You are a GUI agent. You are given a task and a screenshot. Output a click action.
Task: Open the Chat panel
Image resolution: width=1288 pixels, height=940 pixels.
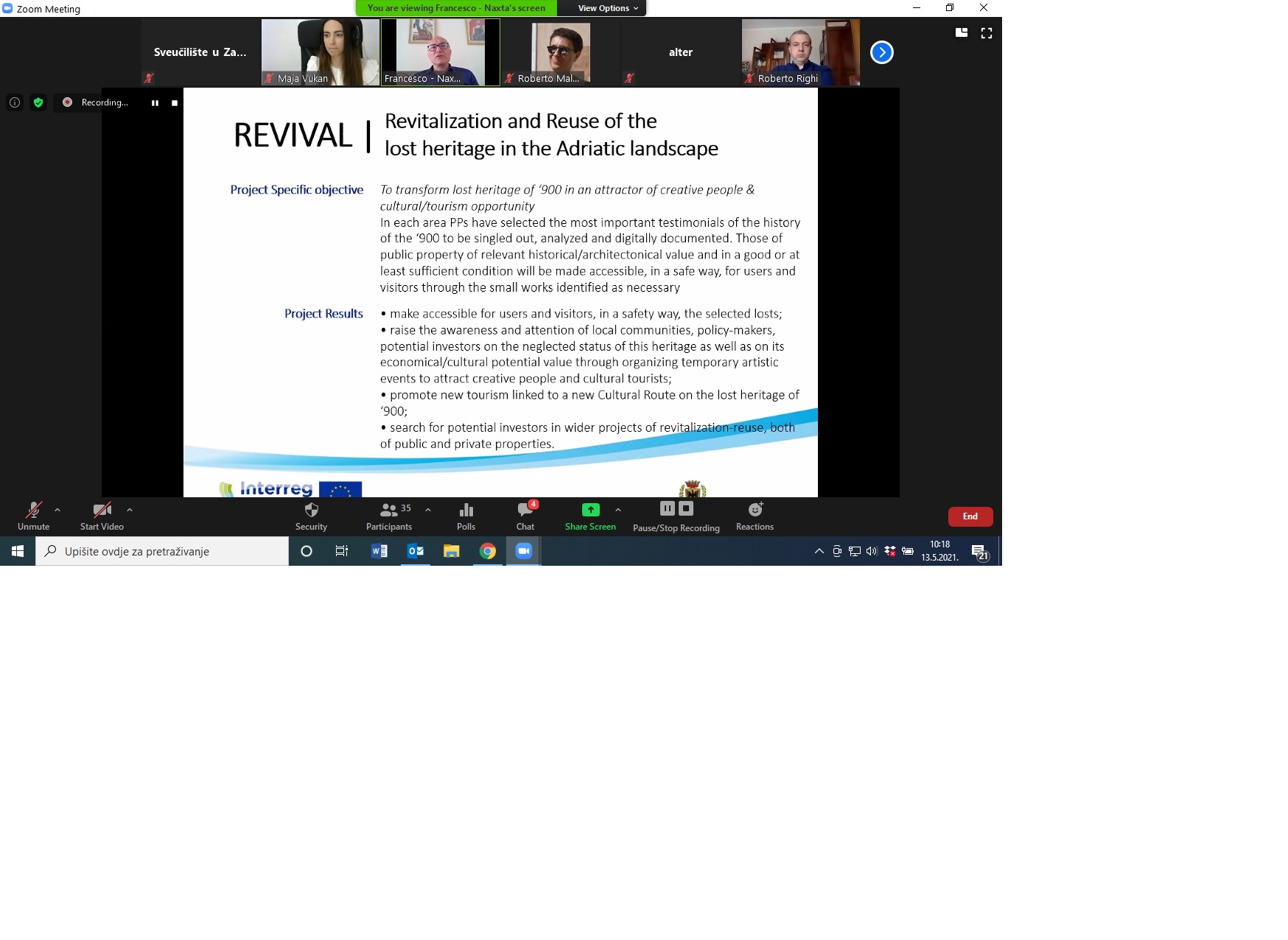point(525,516)
